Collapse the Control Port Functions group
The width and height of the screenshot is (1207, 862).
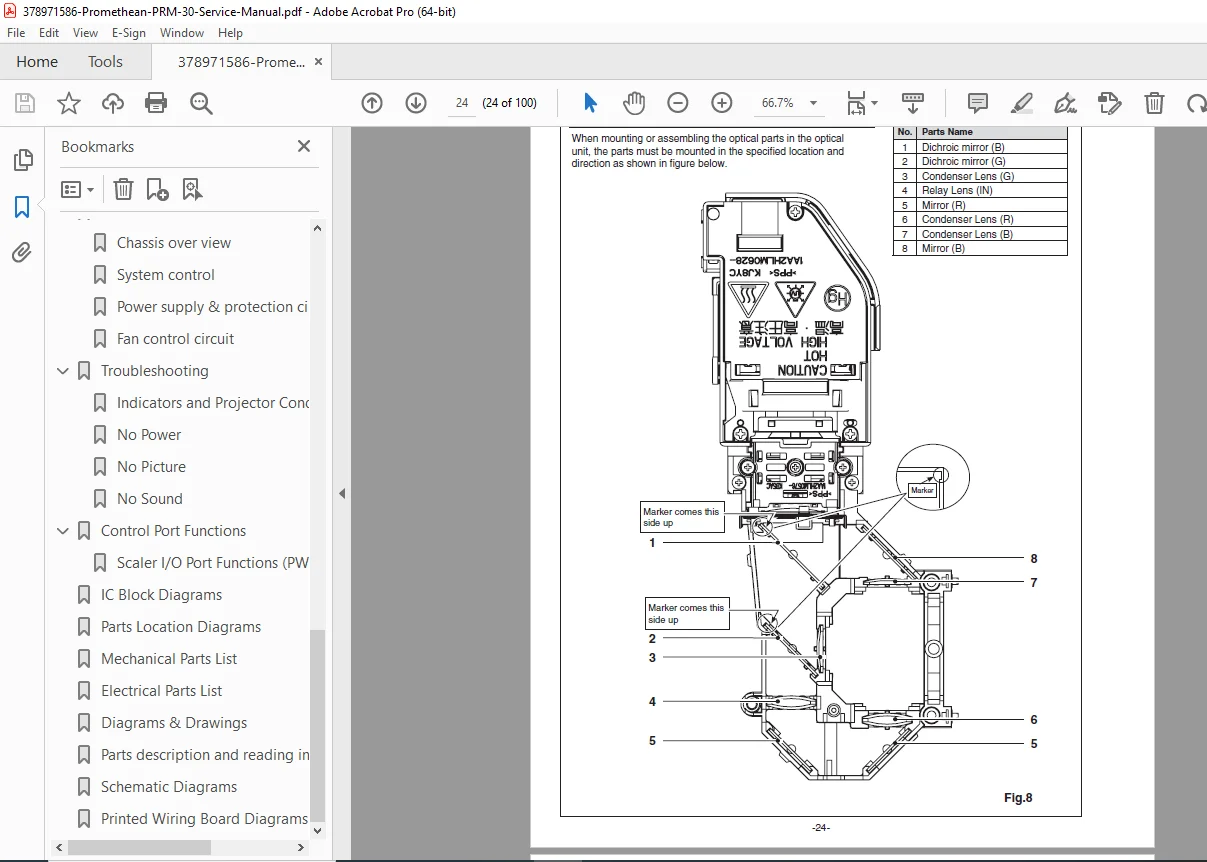click(63, 531)
